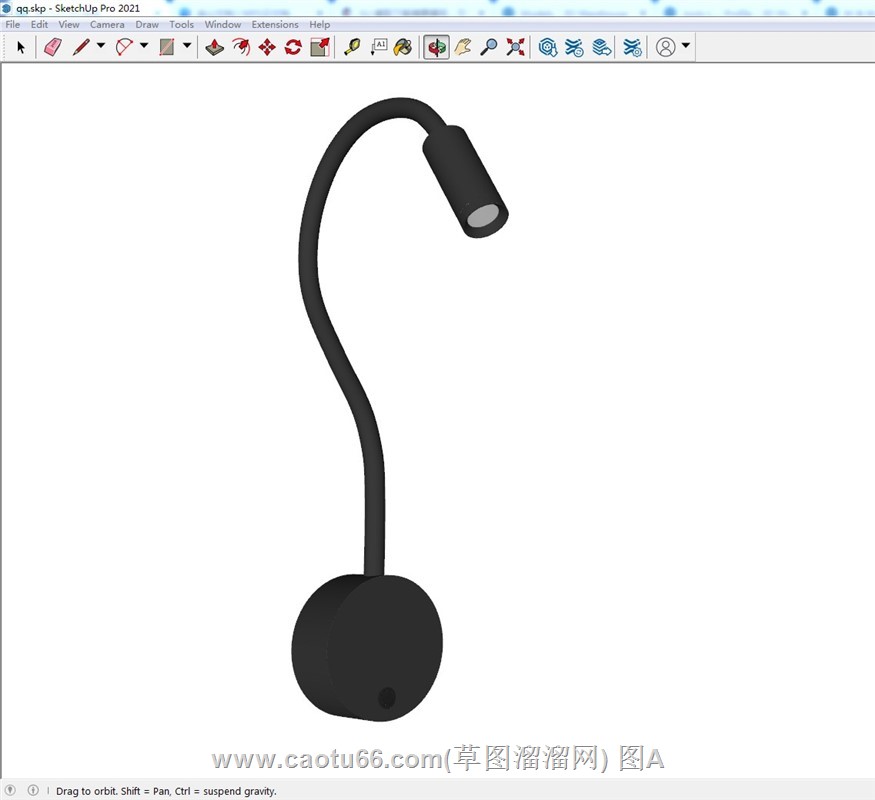Select the Move tool
875x800 pixels.
click(x=267, y=47)
